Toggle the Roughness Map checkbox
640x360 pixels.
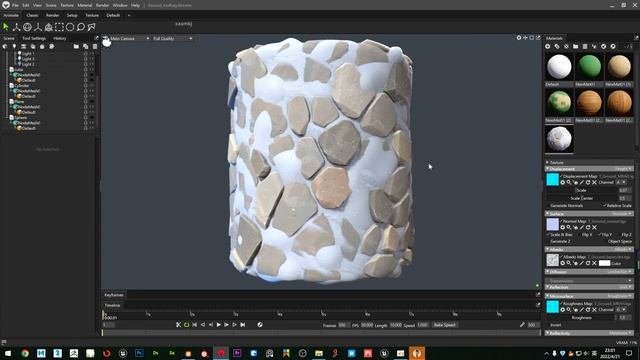(562, 304)
